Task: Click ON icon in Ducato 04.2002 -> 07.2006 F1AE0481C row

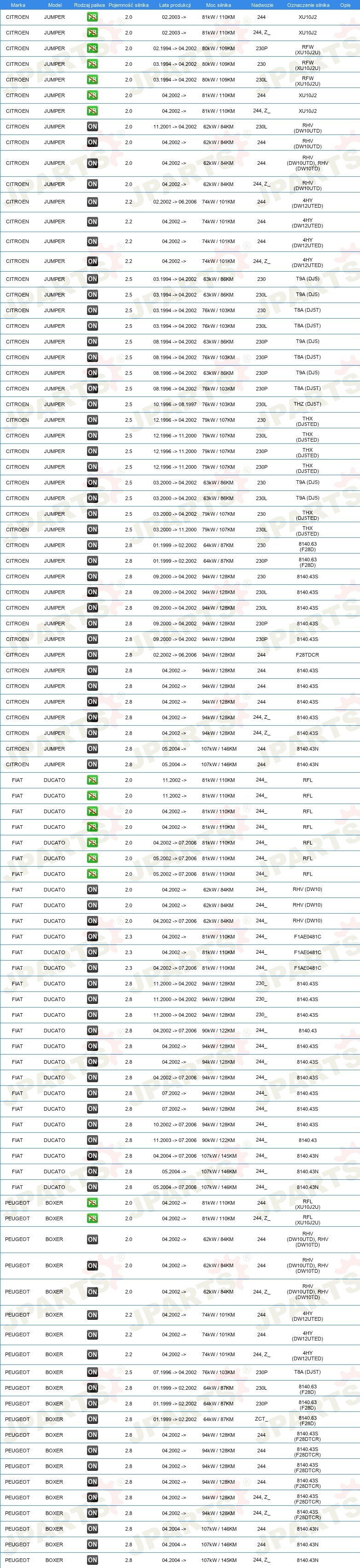Action: tap(93, 968)
